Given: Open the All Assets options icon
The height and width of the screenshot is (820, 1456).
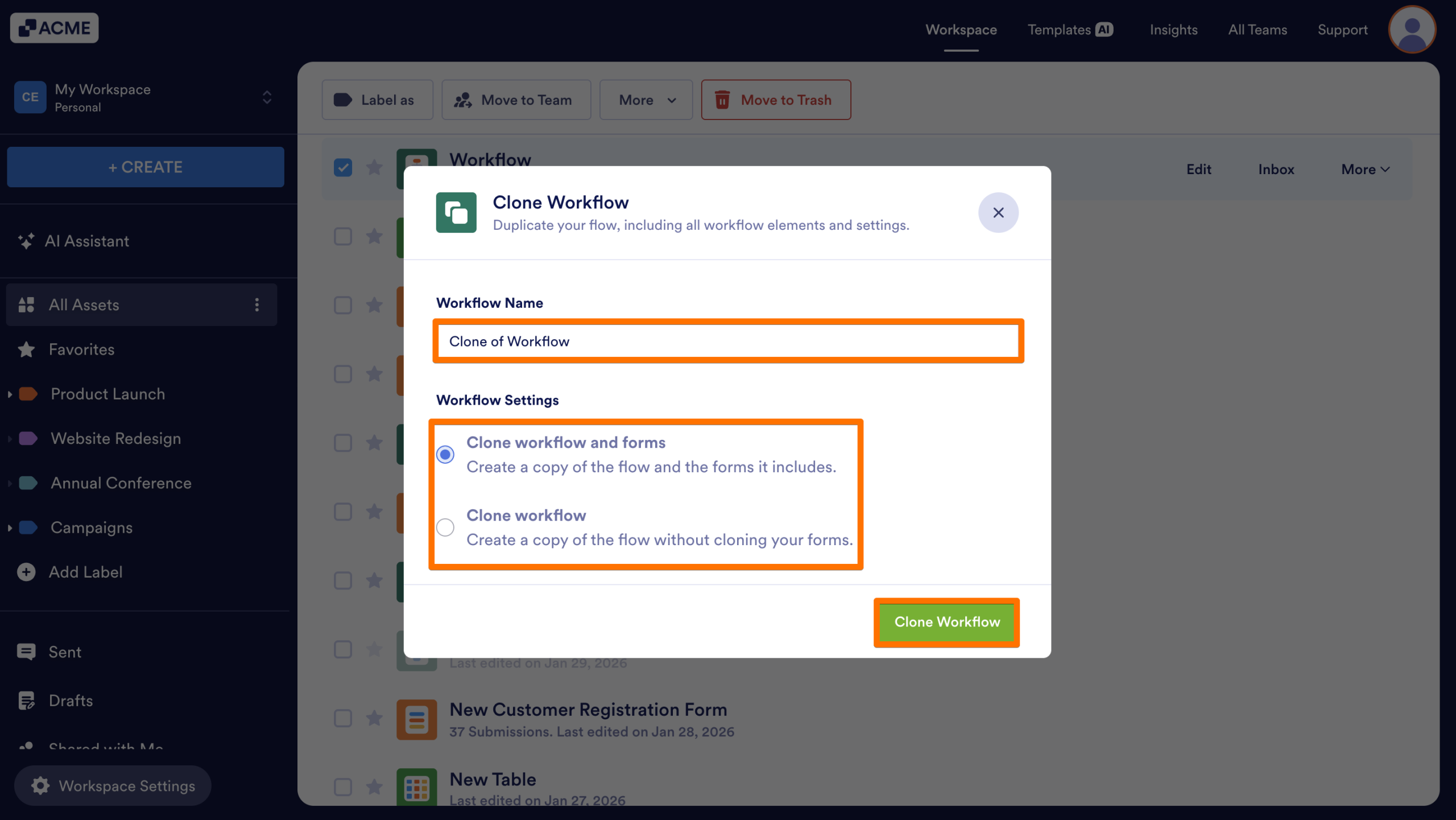Looking at the screenshot, I should coord(257,304).
